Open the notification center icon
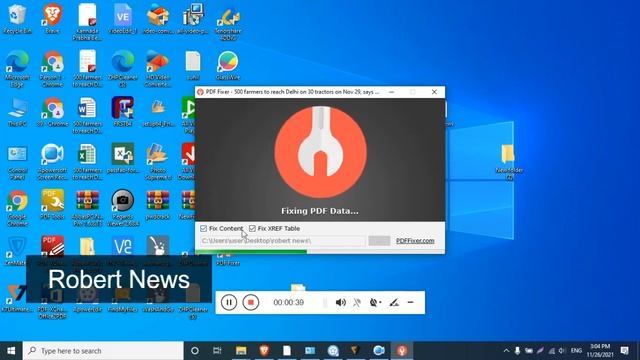 624,351
